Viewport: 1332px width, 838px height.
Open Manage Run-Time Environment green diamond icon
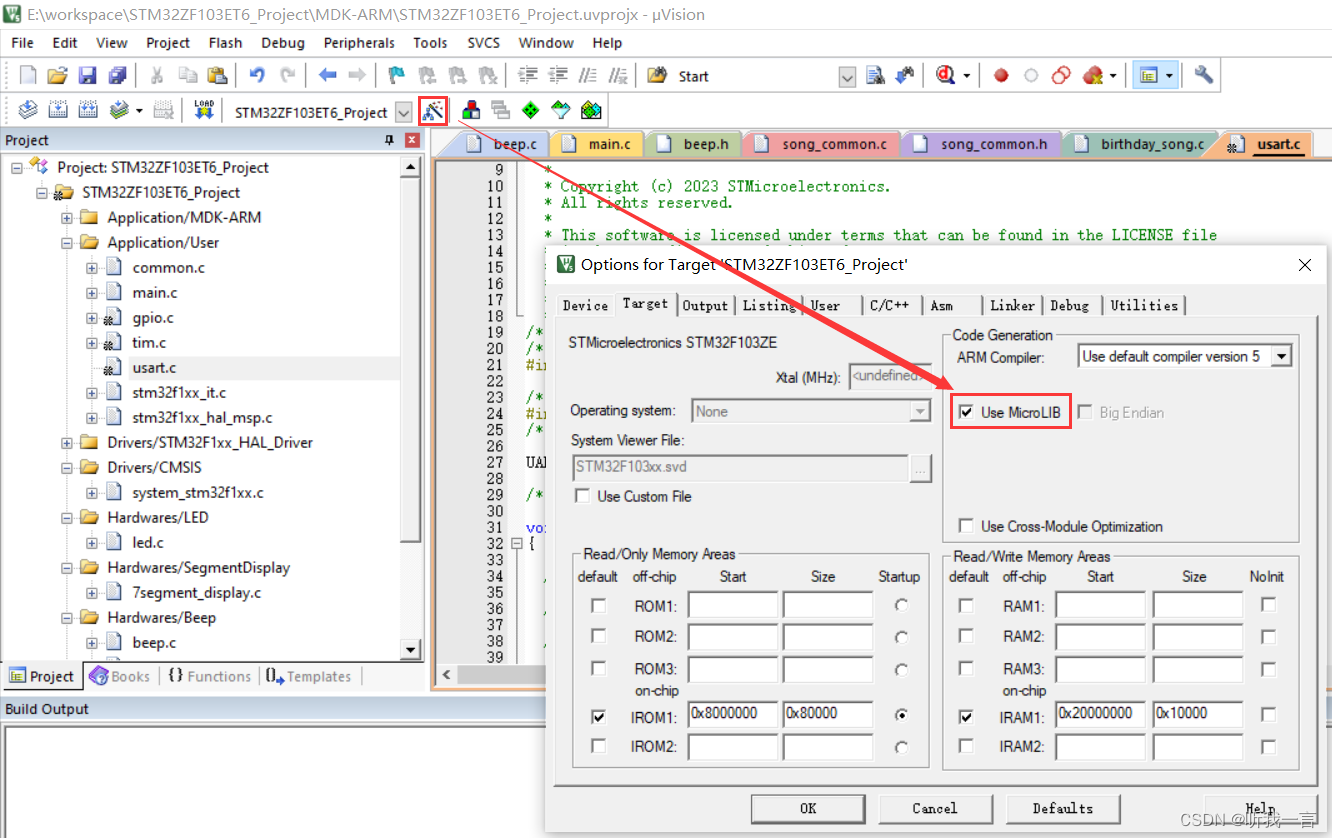click(x=530, y=111)
